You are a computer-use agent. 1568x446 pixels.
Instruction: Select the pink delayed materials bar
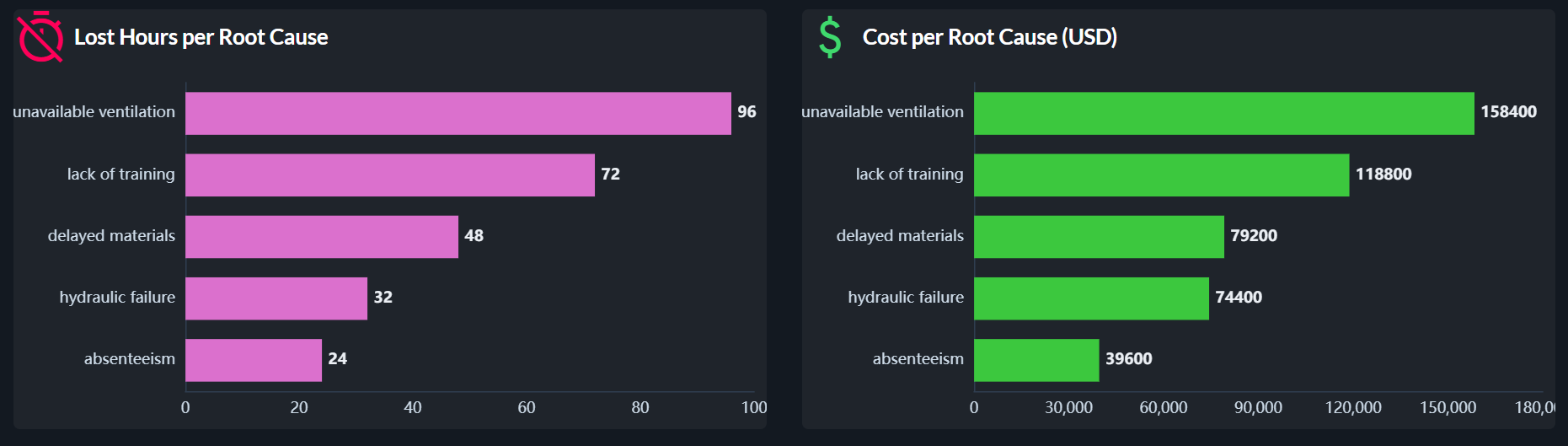[322, 236]
